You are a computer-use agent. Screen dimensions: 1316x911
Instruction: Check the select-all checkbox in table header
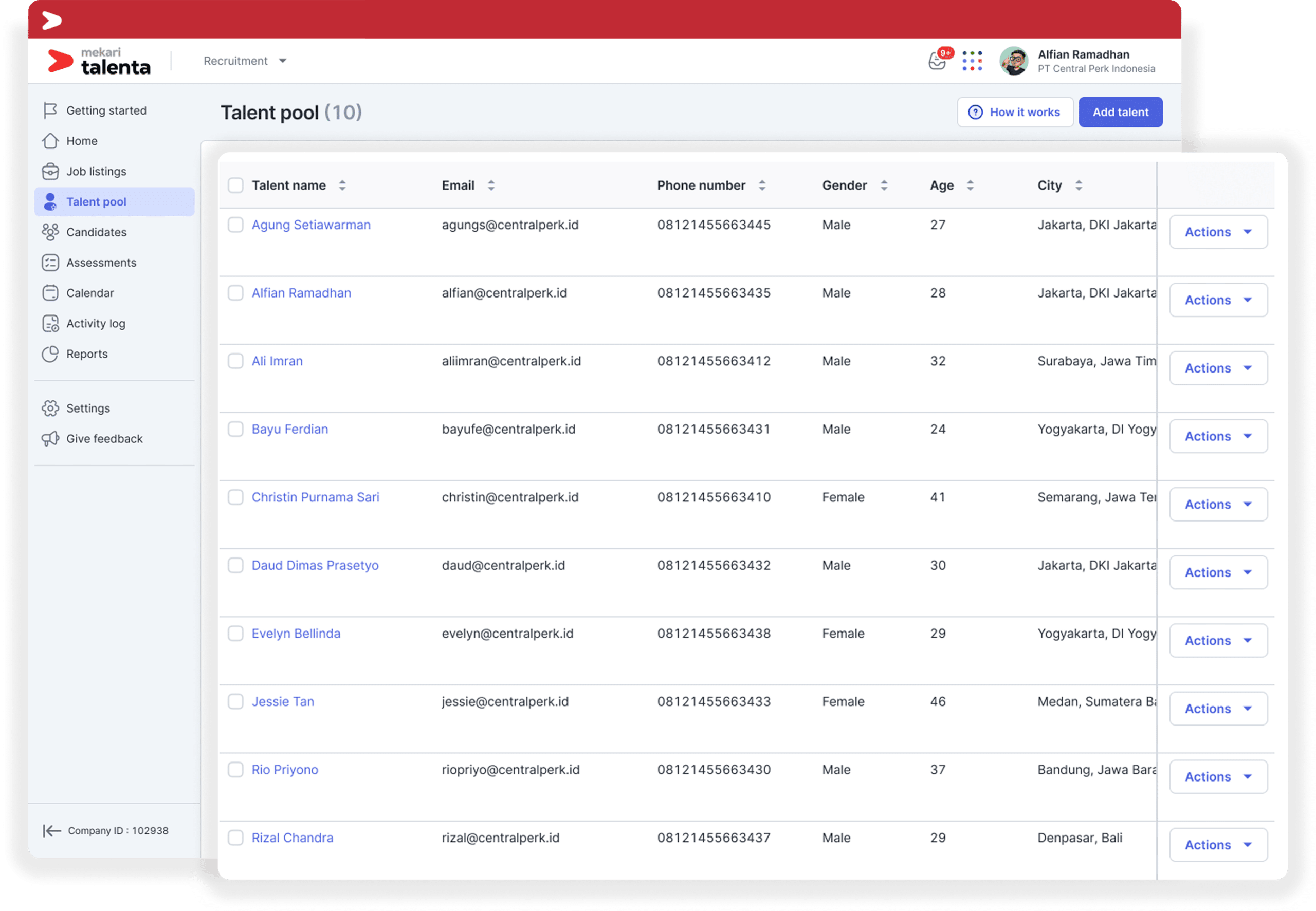coord(236,185)
